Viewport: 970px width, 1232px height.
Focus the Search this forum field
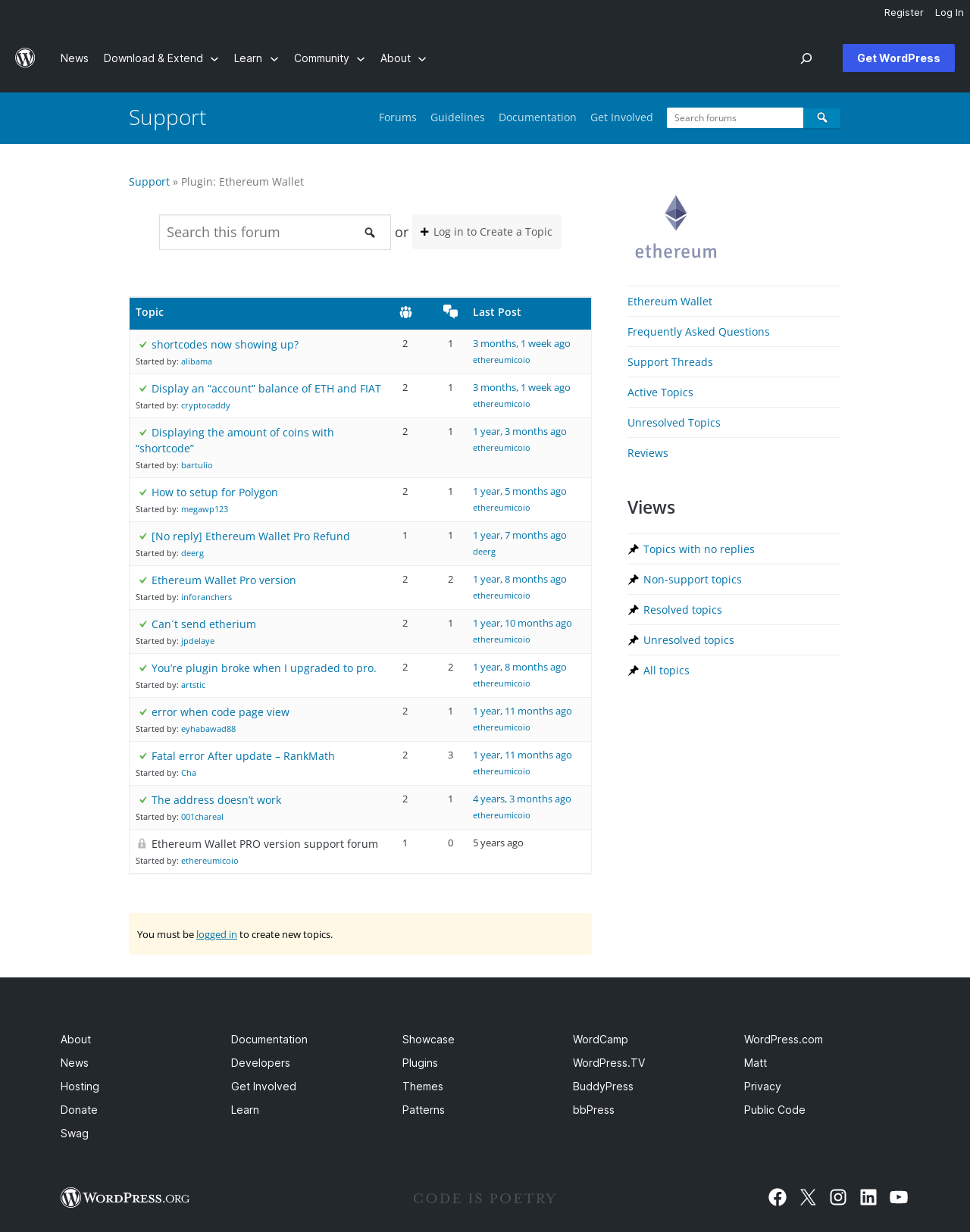coord(261,233)
